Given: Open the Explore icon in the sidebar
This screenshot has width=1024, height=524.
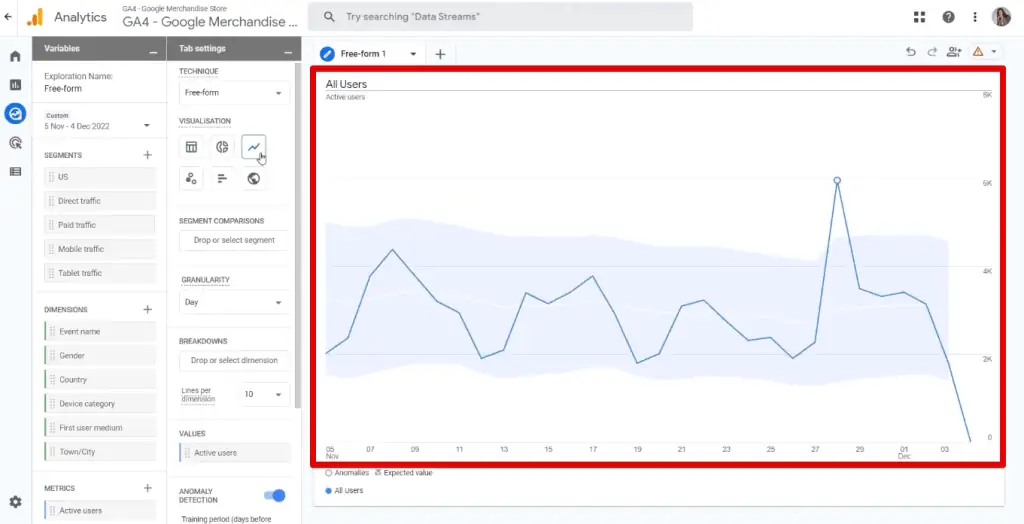Looking at the screenshot, I should pos(15,114).
